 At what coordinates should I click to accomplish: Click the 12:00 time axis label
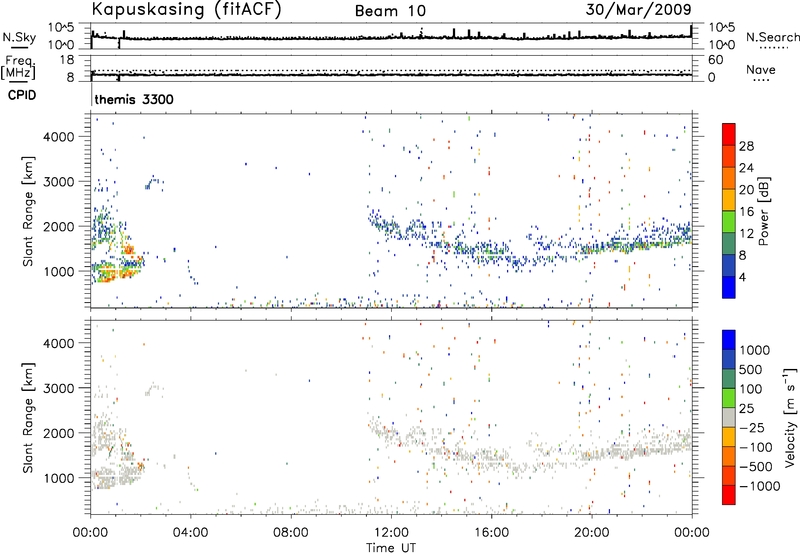pyautogui.click(x=391, y=533)
